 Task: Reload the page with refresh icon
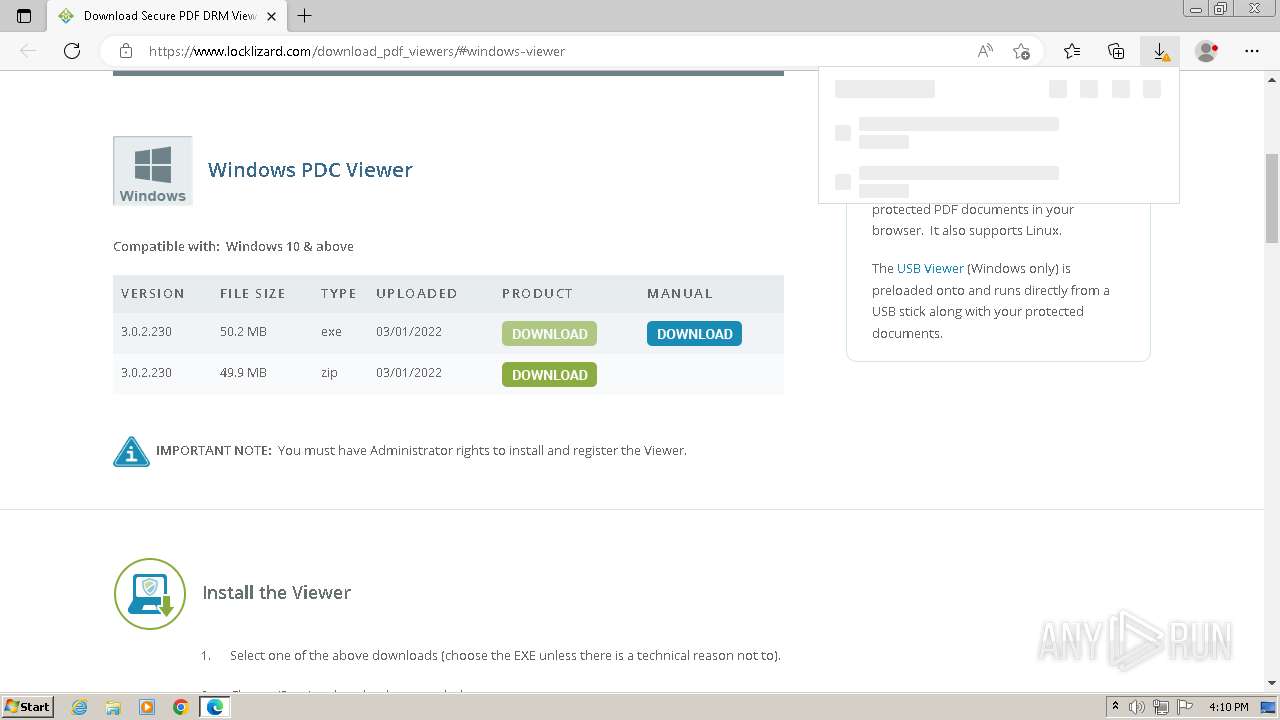click(x=72, y=51)
